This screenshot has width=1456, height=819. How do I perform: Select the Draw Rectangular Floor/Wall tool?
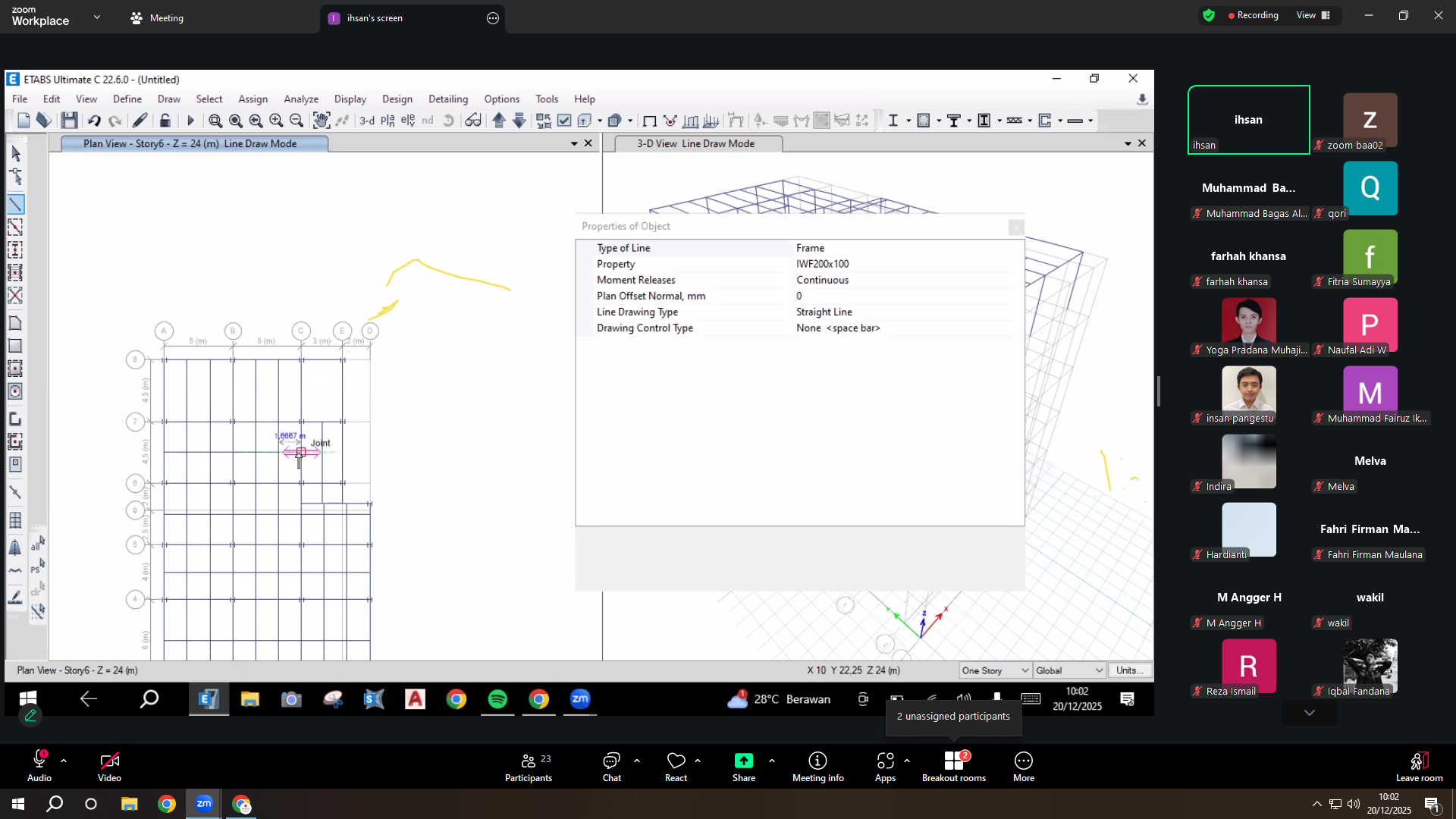pyautogui.click(x=15, y=346)
